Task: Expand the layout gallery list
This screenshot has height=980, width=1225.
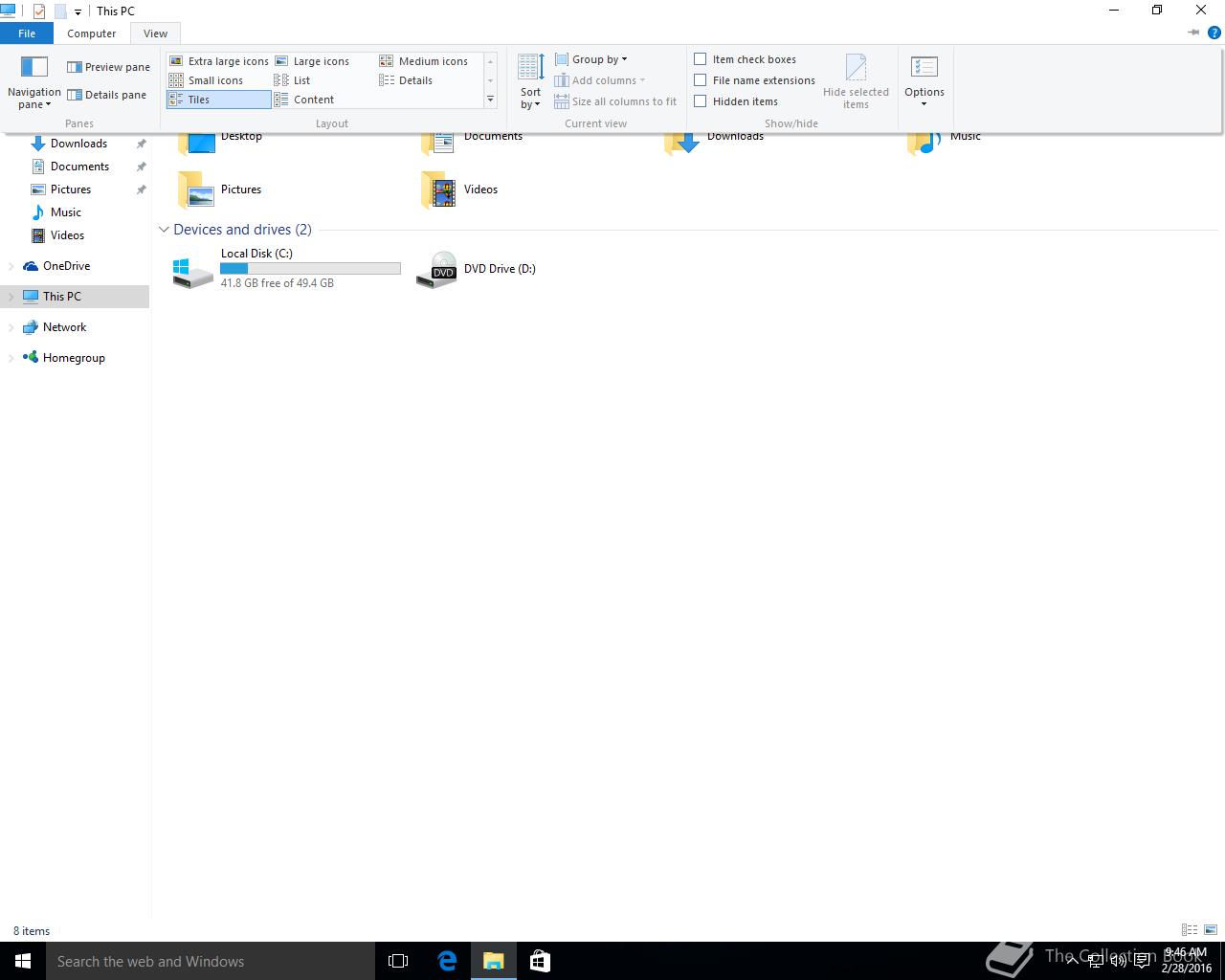Action: 491,100
